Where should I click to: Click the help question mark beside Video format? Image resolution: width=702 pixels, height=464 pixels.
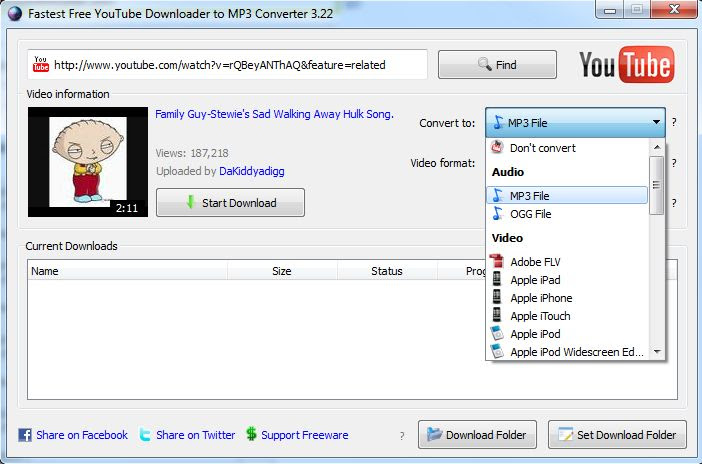[x=674, y=163]
